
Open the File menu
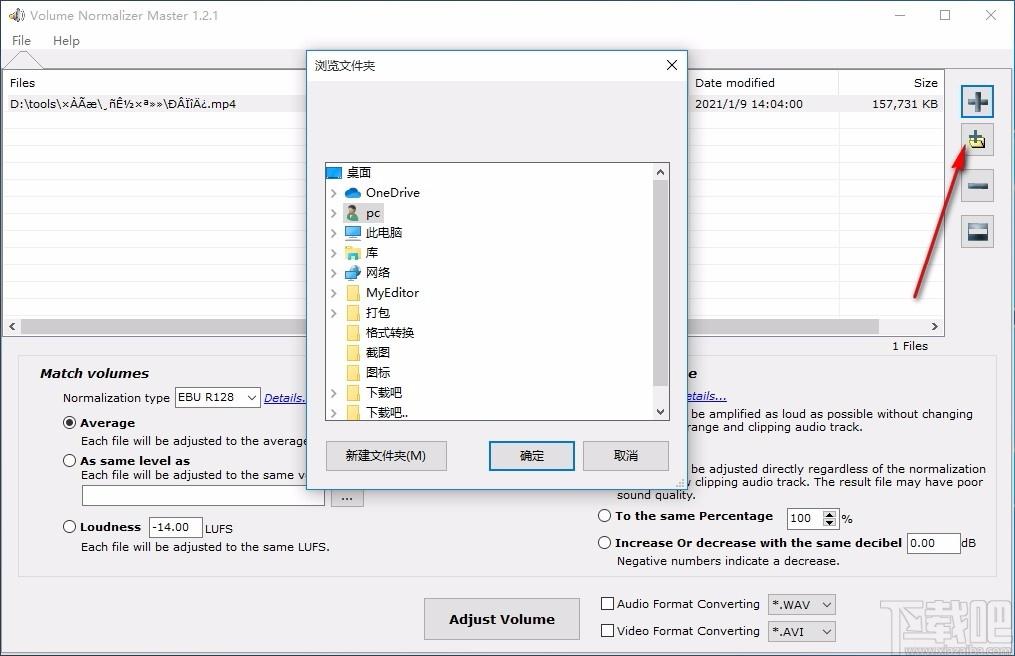pos(21,41)
